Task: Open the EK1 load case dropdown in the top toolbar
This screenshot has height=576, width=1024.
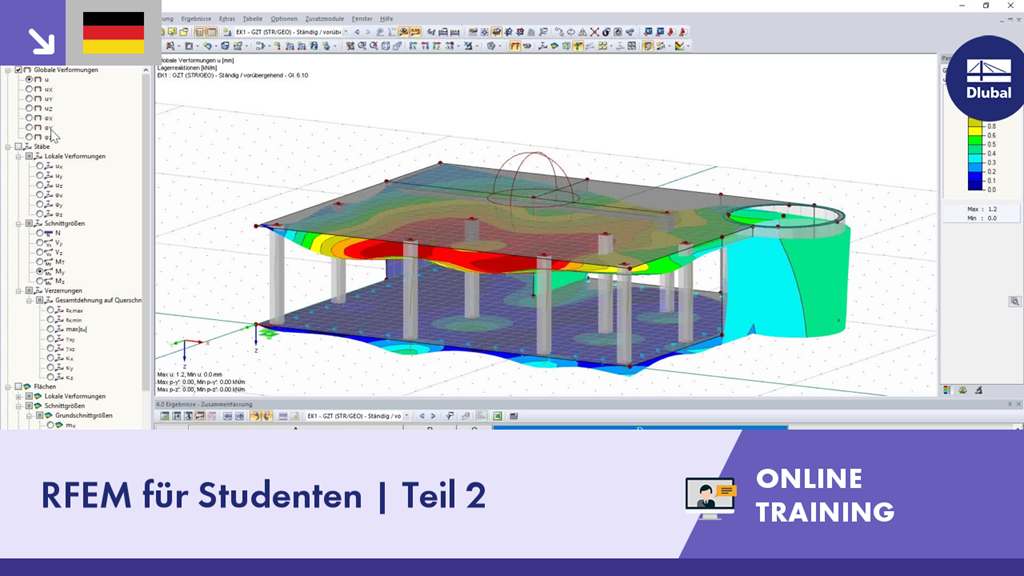Action: click(x=347, y=31)
